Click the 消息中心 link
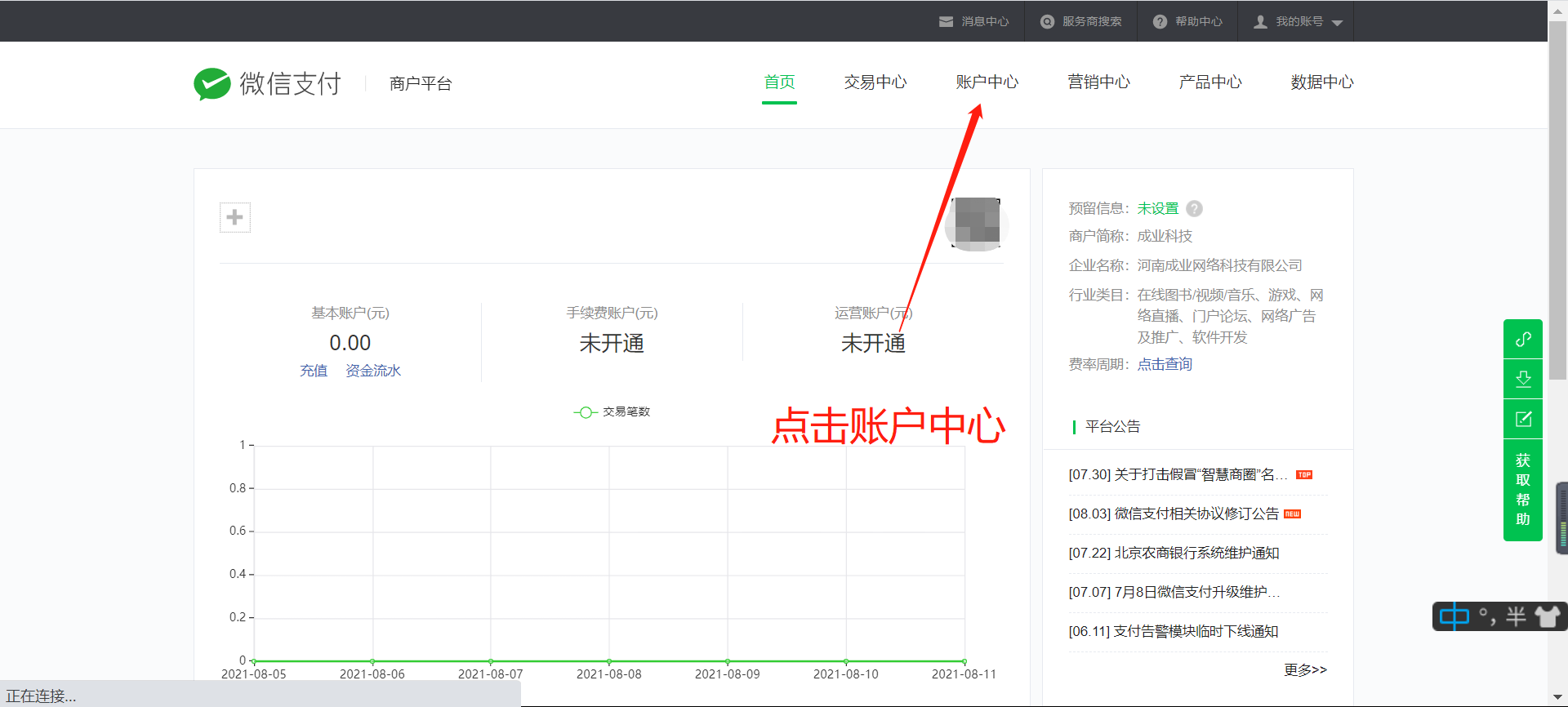This screenshot has height=707, width=1568. click(x=985, y=22)
